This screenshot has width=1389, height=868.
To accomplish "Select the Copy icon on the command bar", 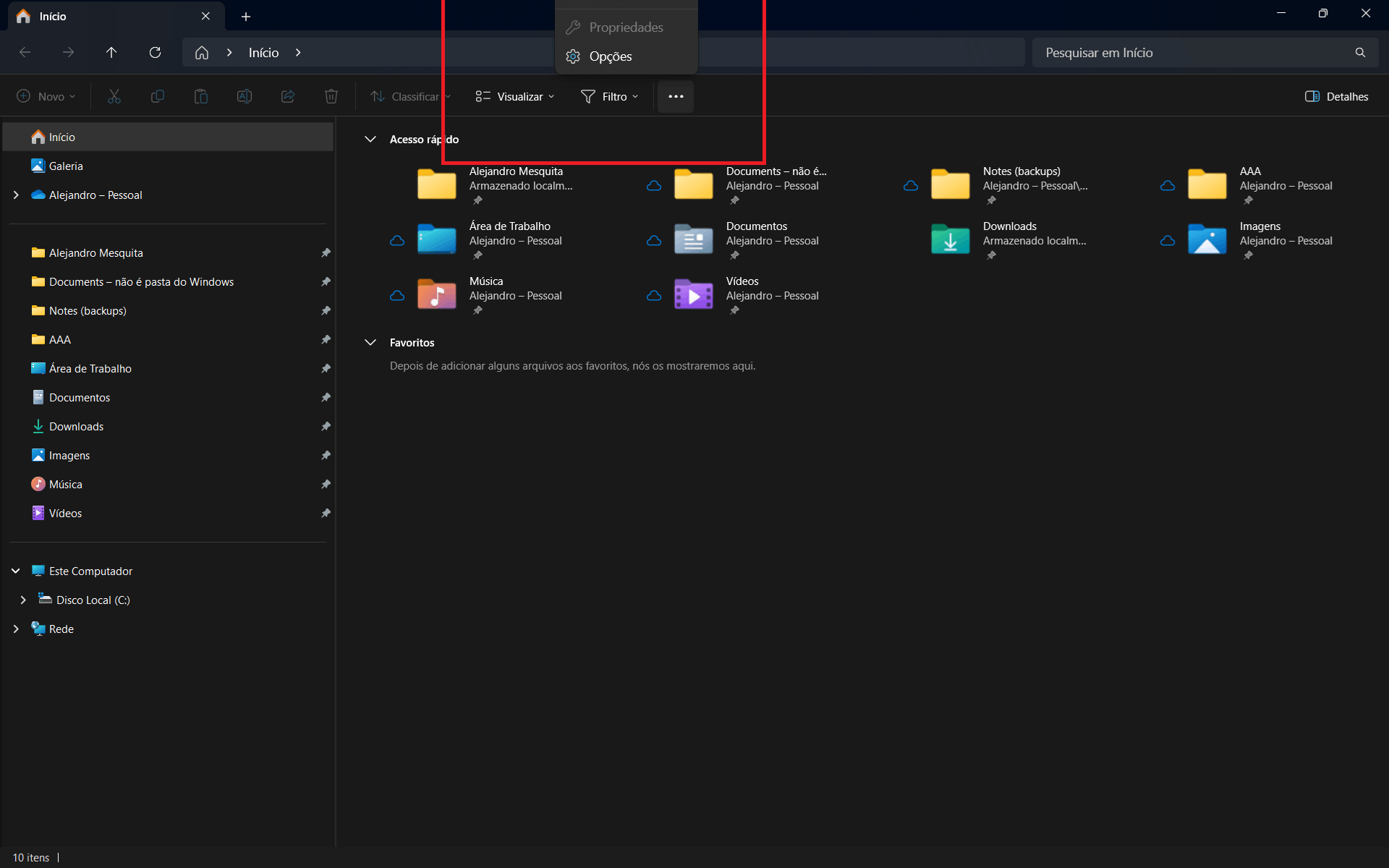I will (157, 95).
